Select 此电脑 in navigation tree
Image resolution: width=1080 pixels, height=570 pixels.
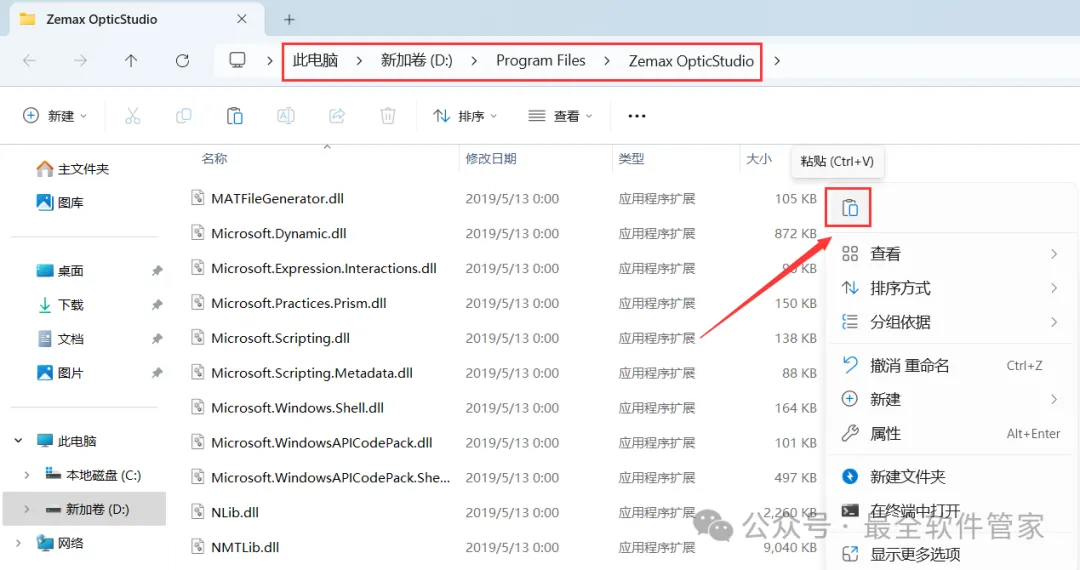(66, 441)
